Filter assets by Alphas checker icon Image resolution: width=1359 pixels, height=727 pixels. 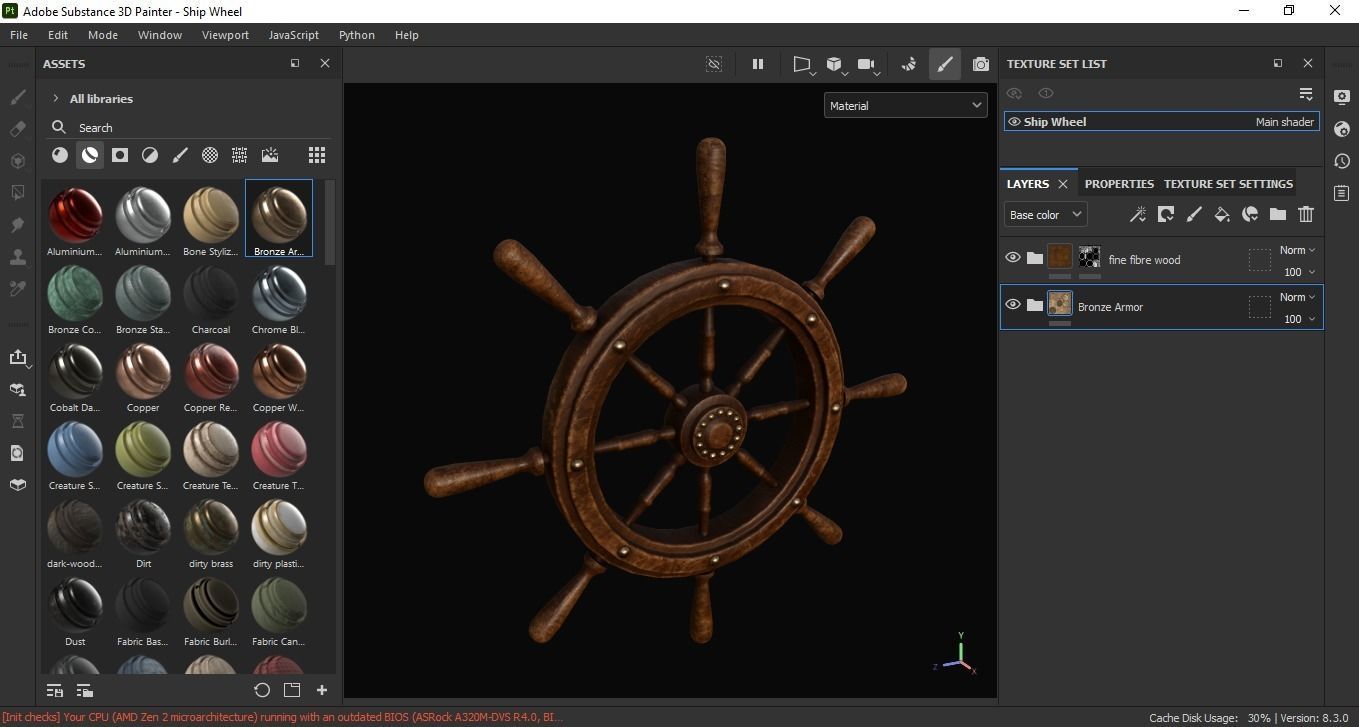click(210, 155)
